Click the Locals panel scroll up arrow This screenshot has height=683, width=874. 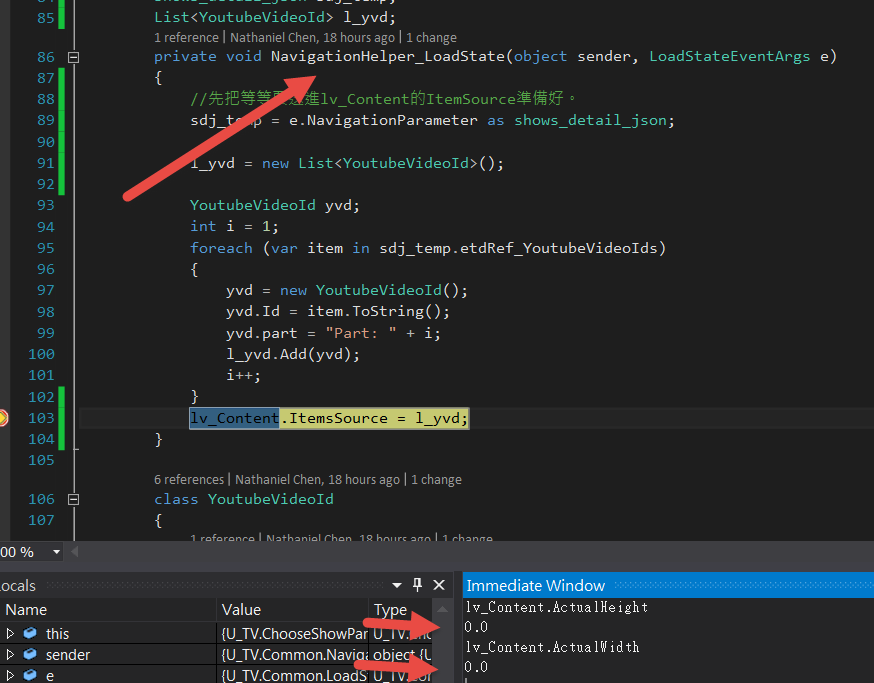(x=442, y=609)
